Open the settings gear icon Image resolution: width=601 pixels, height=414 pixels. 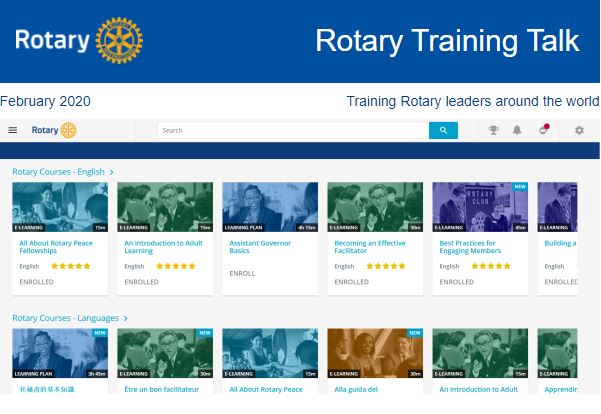[x=579, y=130]
